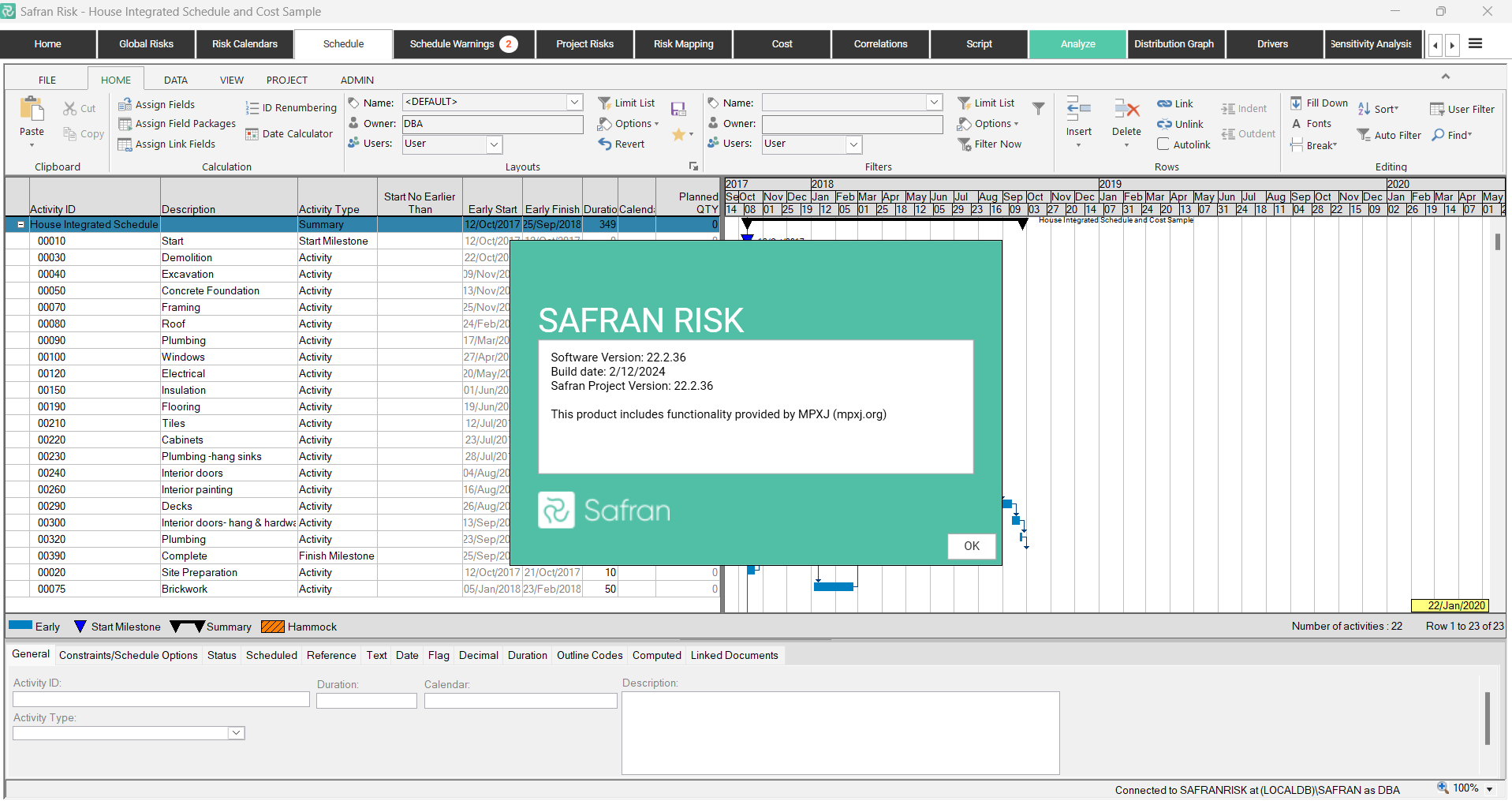Save layout with the floppy disk icon

click(x=678, y=110)
